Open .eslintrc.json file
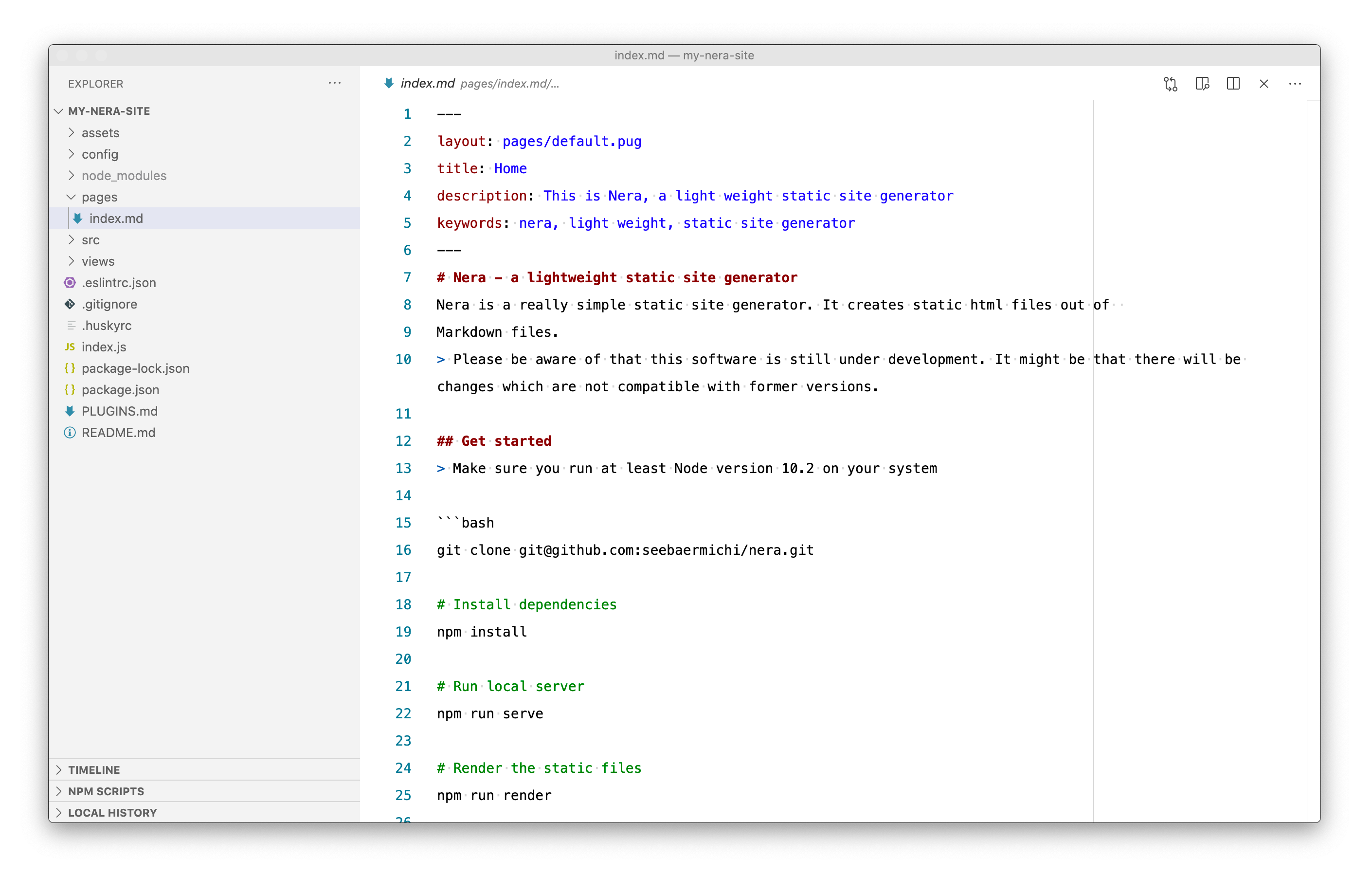The width and height of the screenshot is (1372, 876). point(204,283)
